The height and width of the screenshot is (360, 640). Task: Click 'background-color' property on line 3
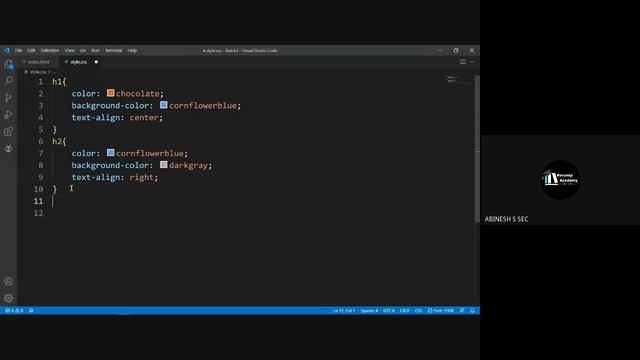110,105
